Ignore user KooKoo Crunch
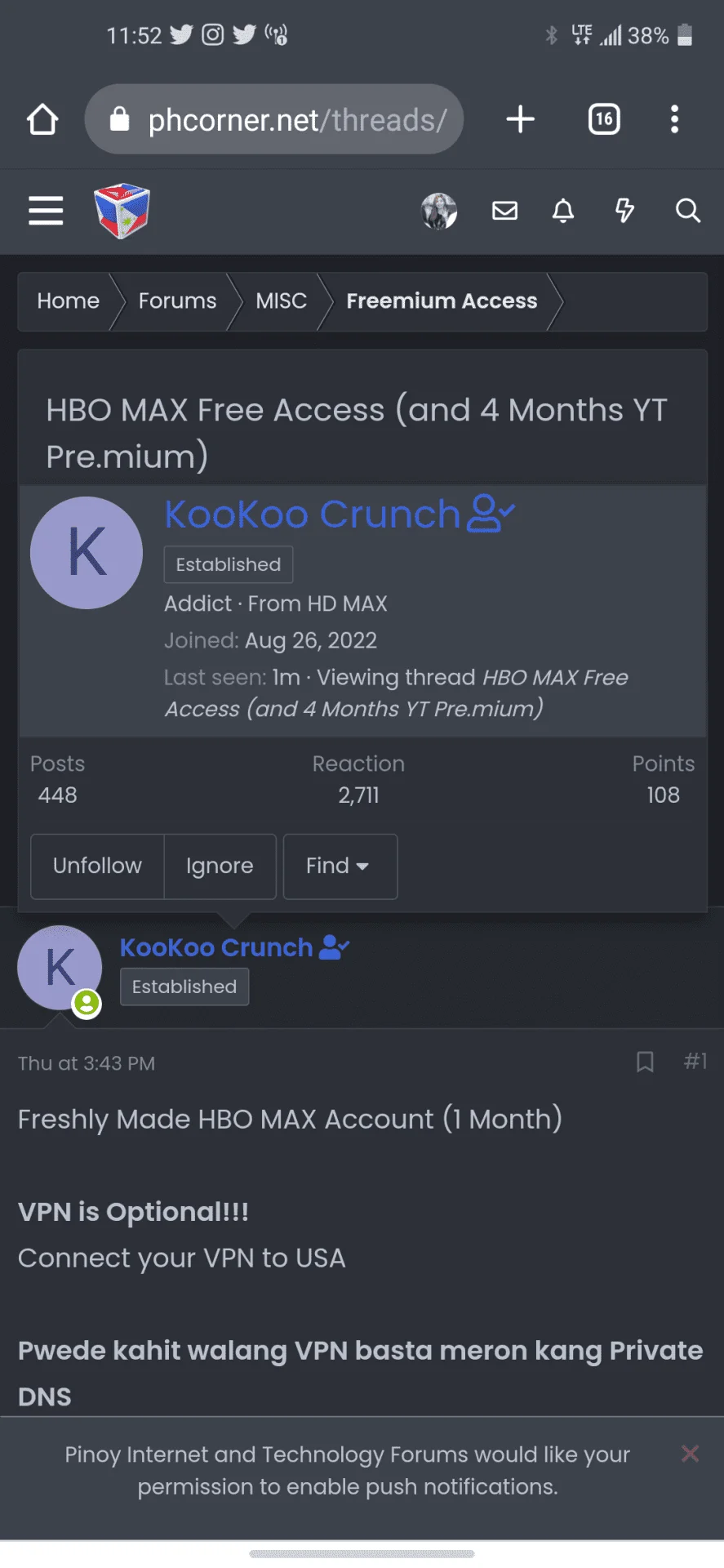724x1568 pixels. 220,866
